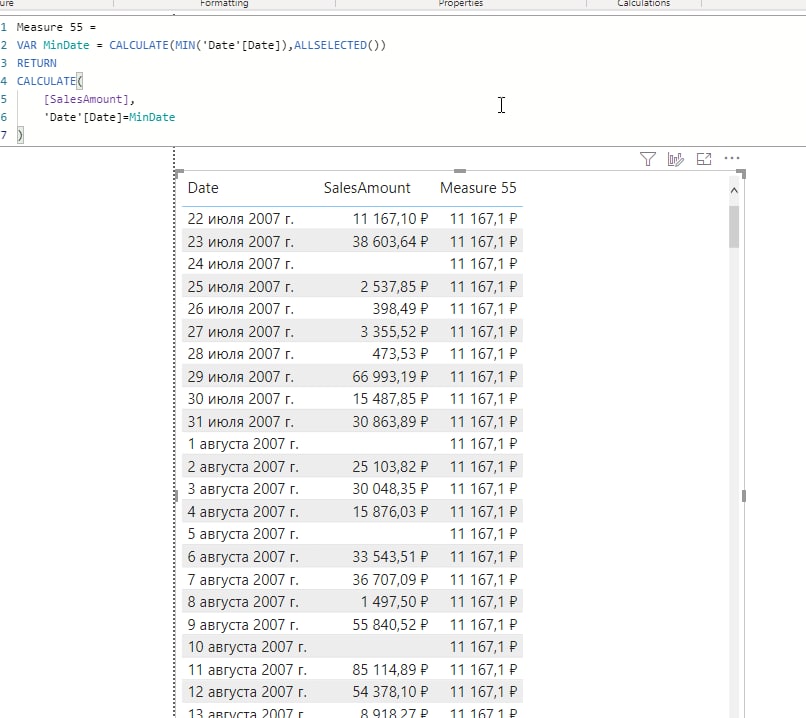Click the scroll up arrow of the table
The height and width of the screenshot is (718, 806).
pyautogui.click(x=734, y=190)
